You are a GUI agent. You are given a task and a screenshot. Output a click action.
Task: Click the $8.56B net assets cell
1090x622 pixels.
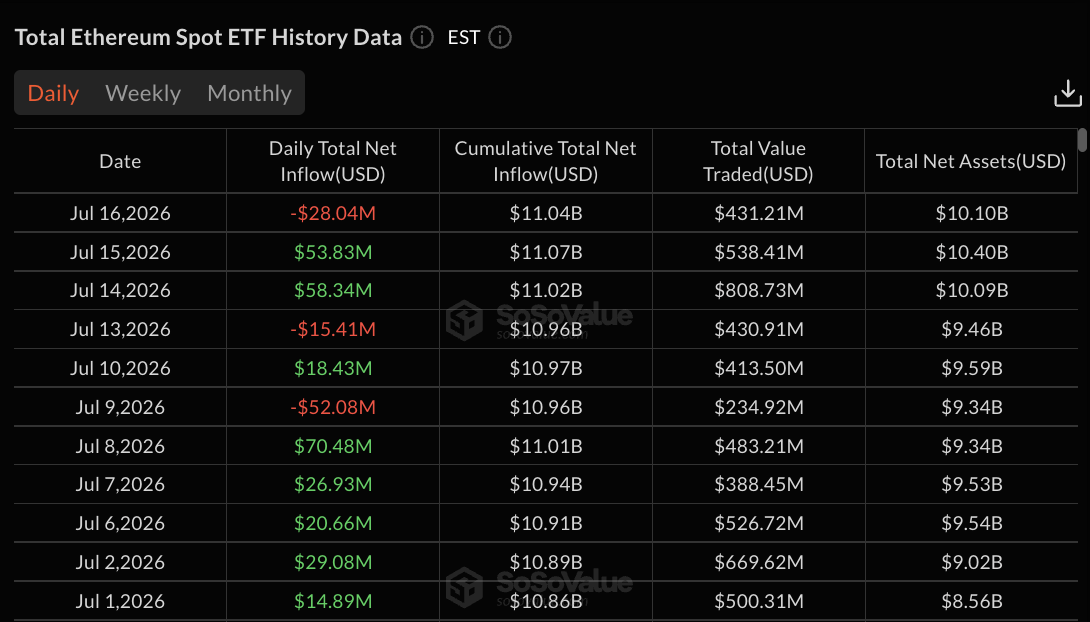click(971, 600)
